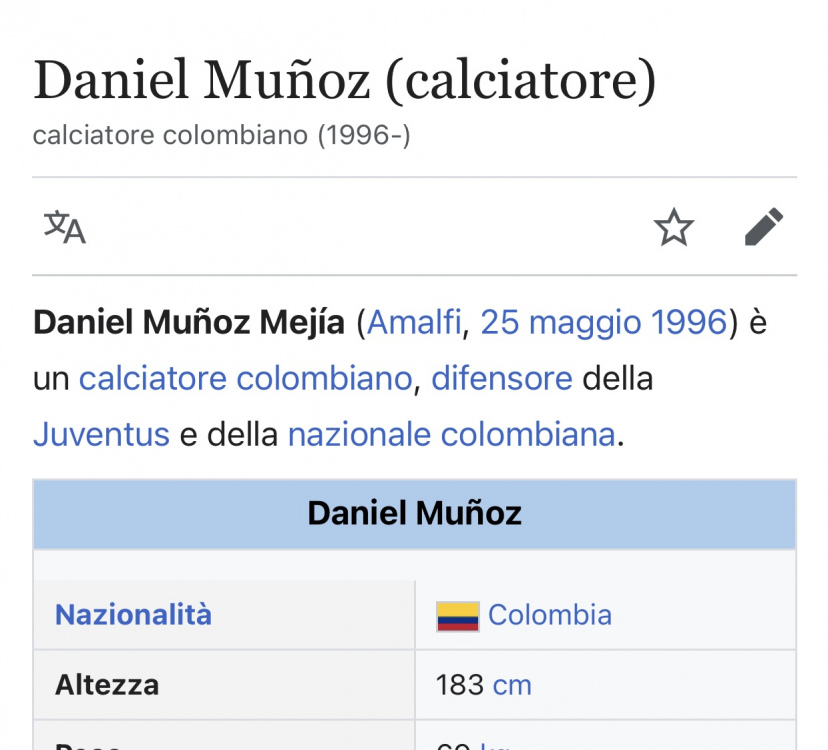
Task: Open the language translation icon
Action: [x=64, y=227]
